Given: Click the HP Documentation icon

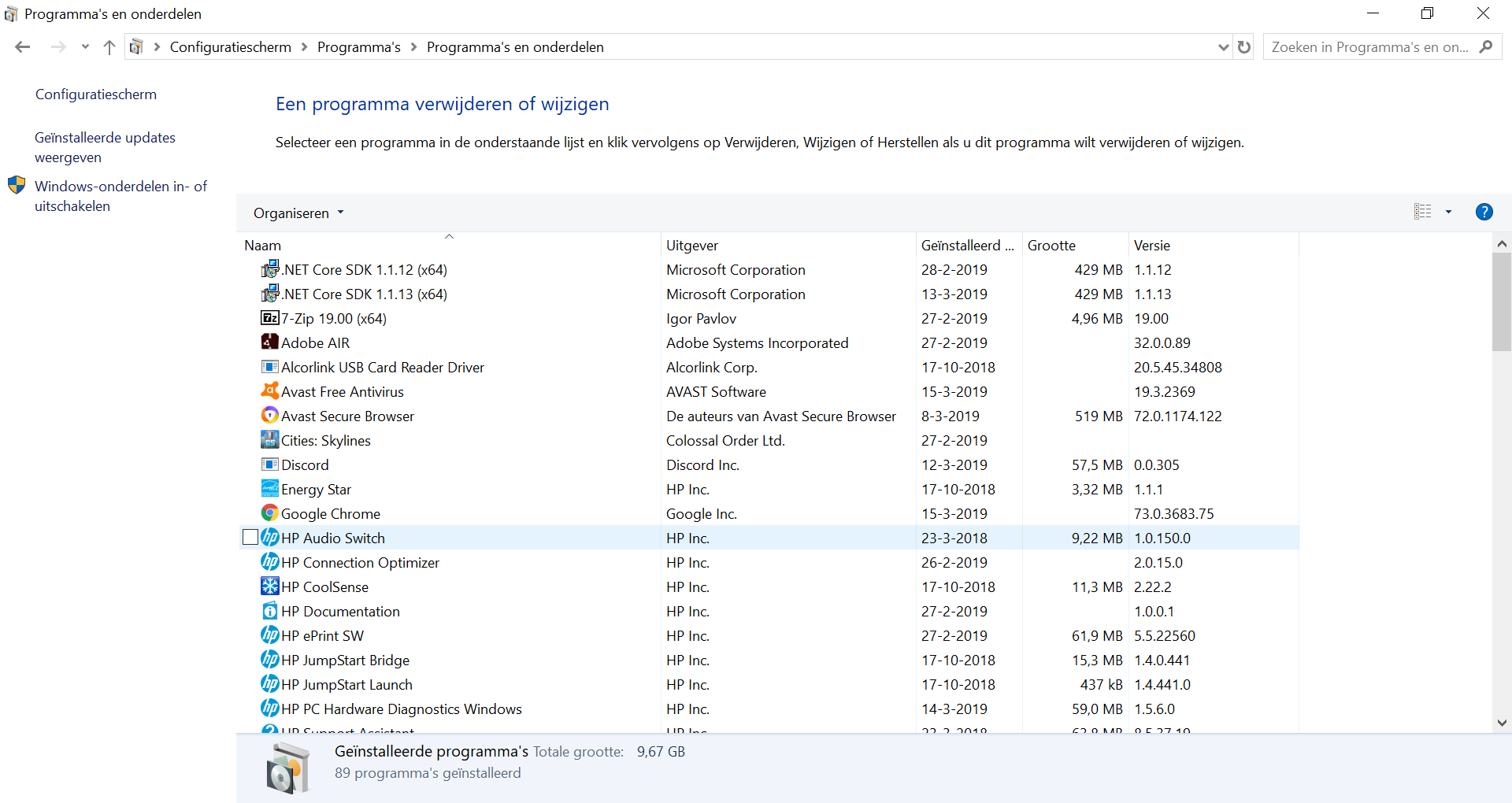Looking at the screenshot, I should [x=270, y=611].
